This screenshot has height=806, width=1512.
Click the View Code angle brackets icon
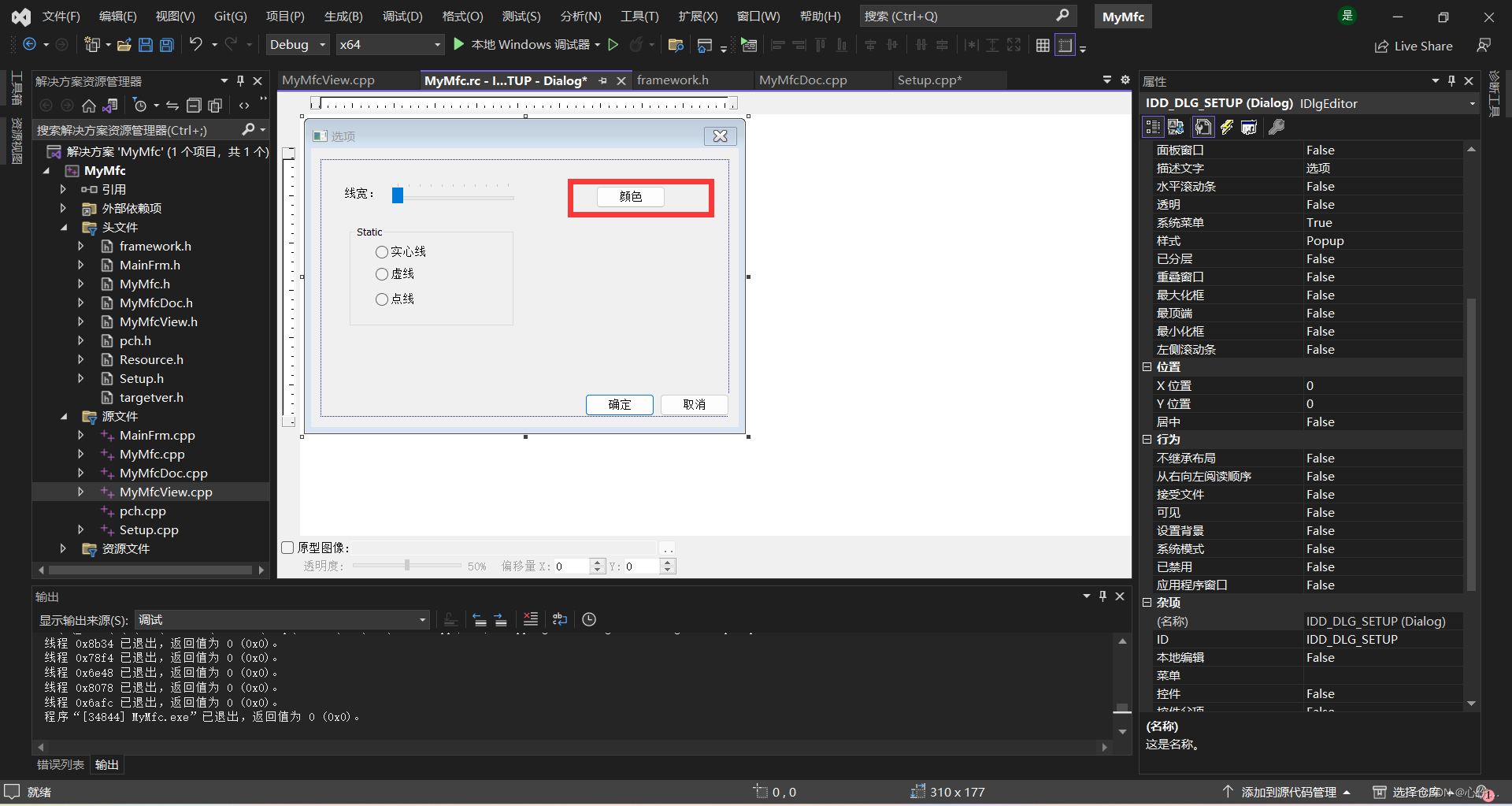tap(244, 105)
